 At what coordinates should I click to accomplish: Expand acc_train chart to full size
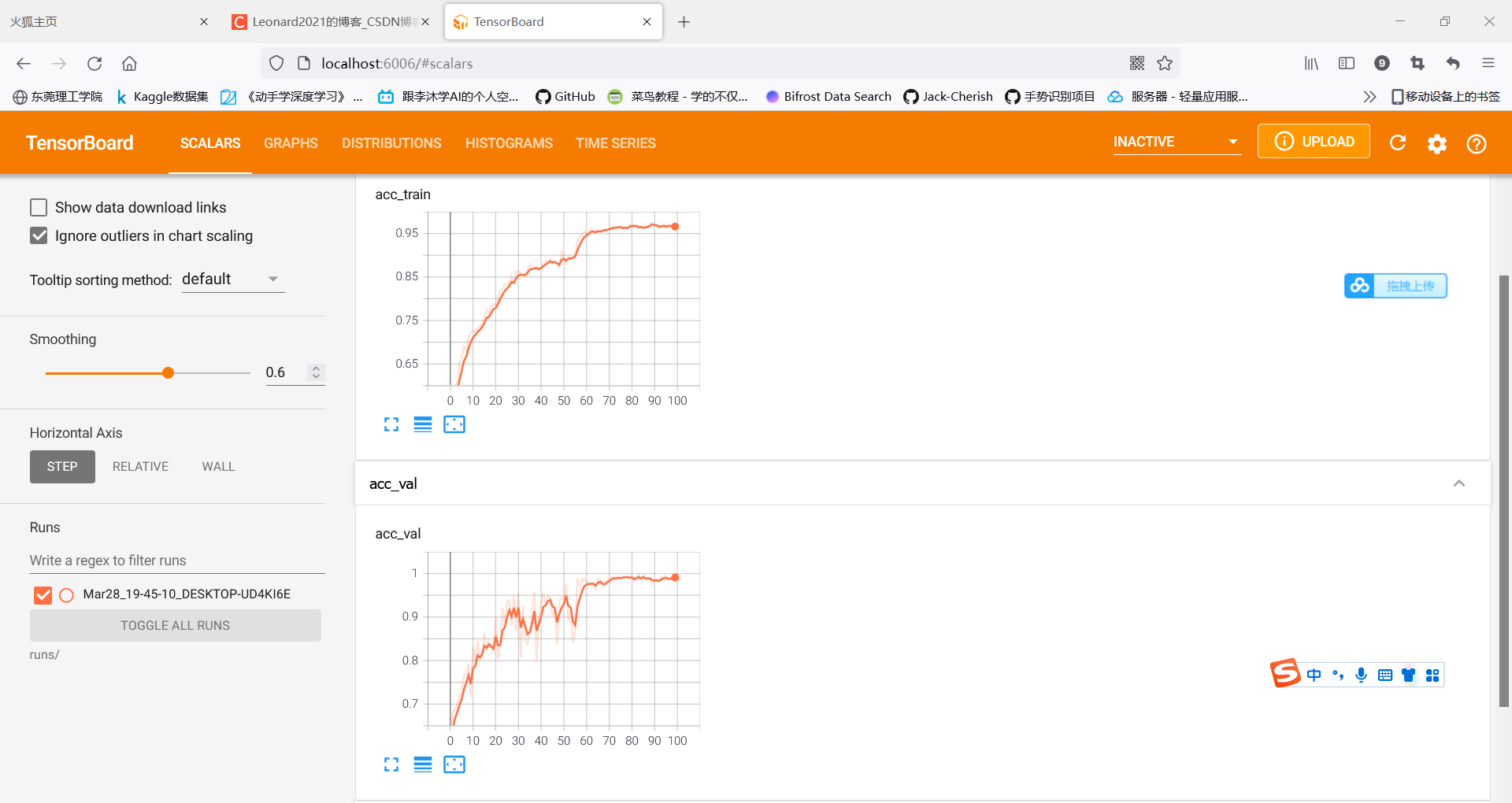click(391, 424)
